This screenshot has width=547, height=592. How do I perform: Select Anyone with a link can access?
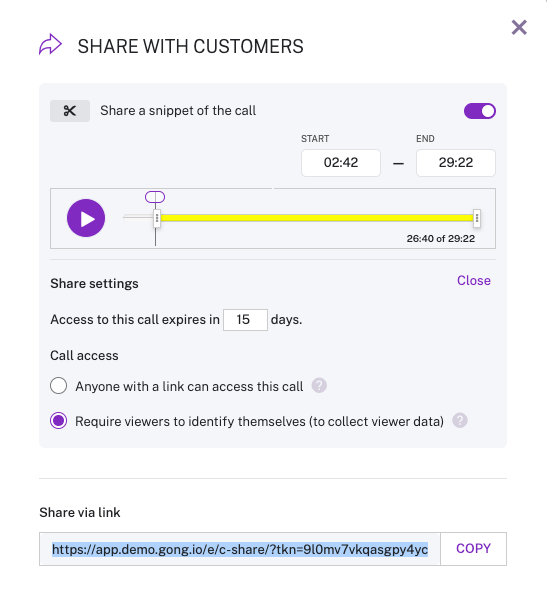tap(59, 386)
